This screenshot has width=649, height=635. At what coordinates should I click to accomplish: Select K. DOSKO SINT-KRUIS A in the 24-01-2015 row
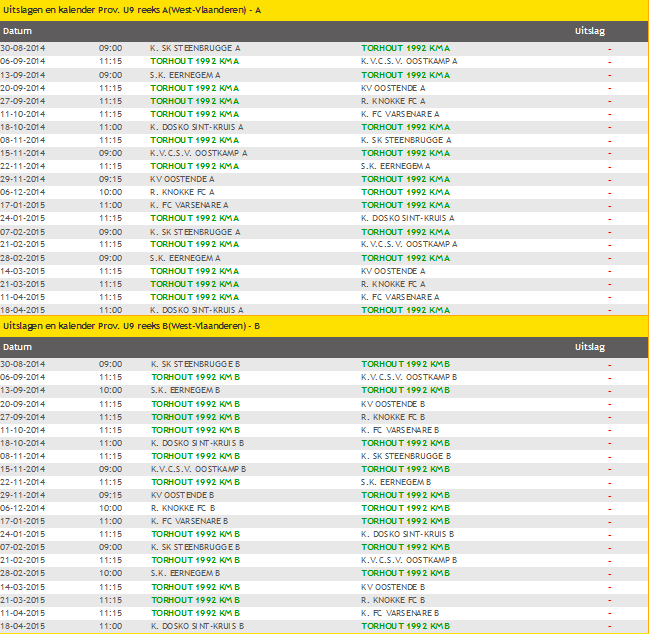point(408,218)
